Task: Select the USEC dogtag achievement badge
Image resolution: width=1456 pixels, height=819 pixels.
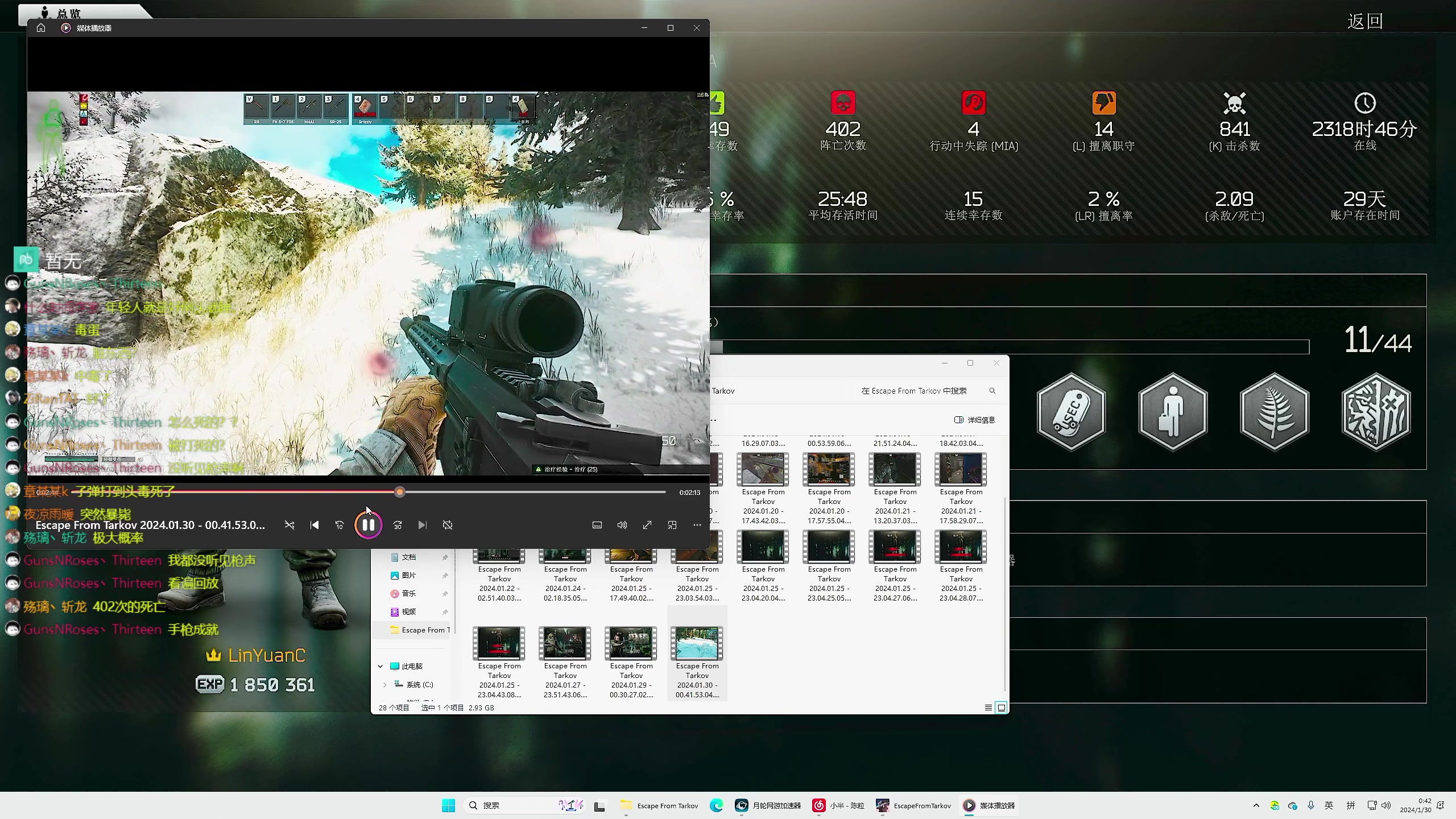Action: point(1072,411)
